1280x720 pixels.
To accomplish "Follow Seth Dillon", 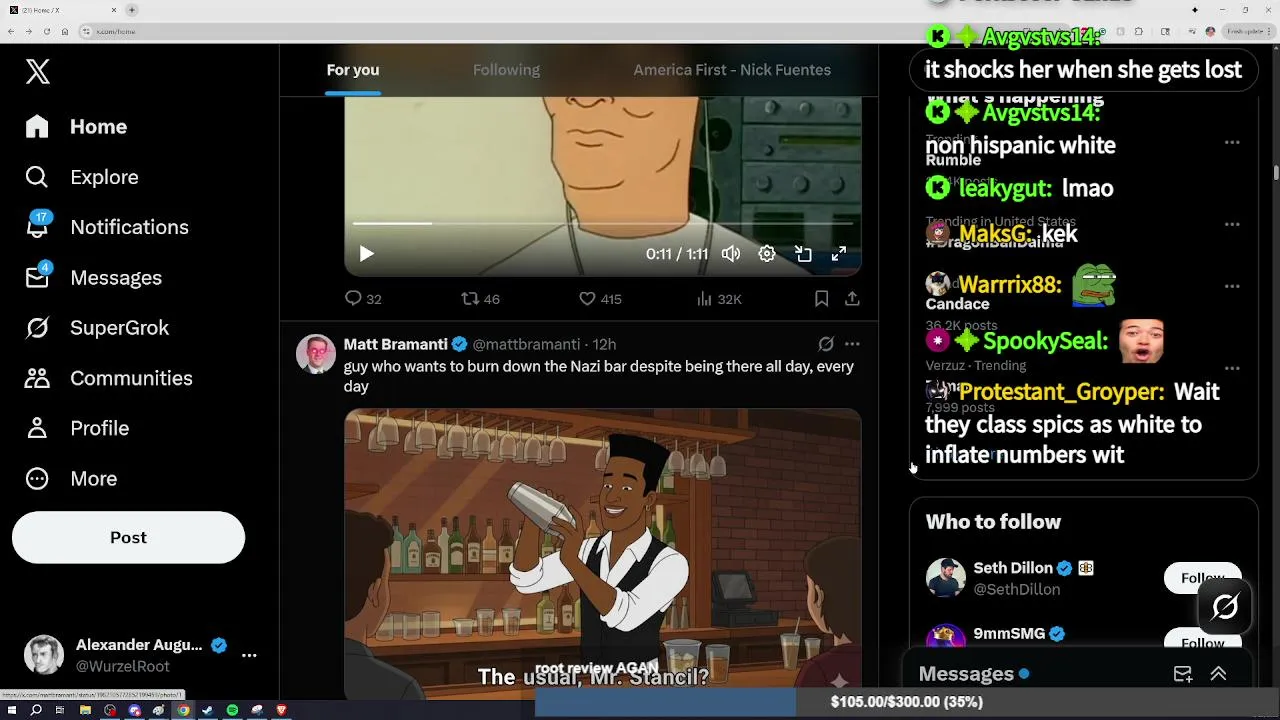I will click(1202, 578).
